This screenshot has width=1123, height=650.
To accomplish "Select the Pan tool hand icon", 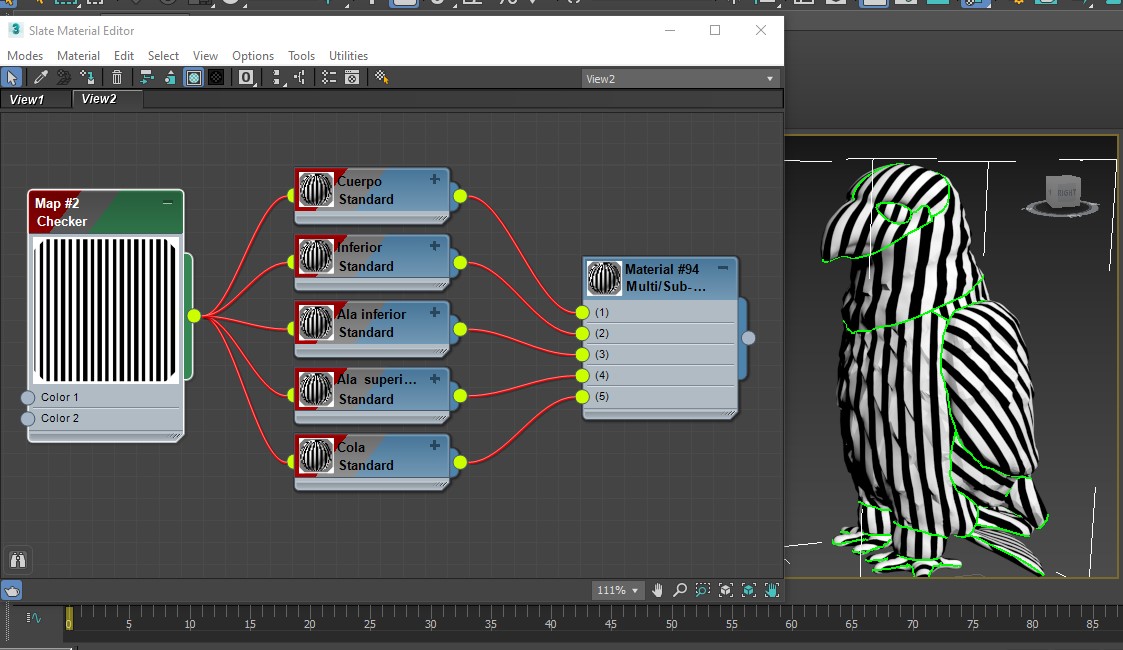I will coord(658,590).
